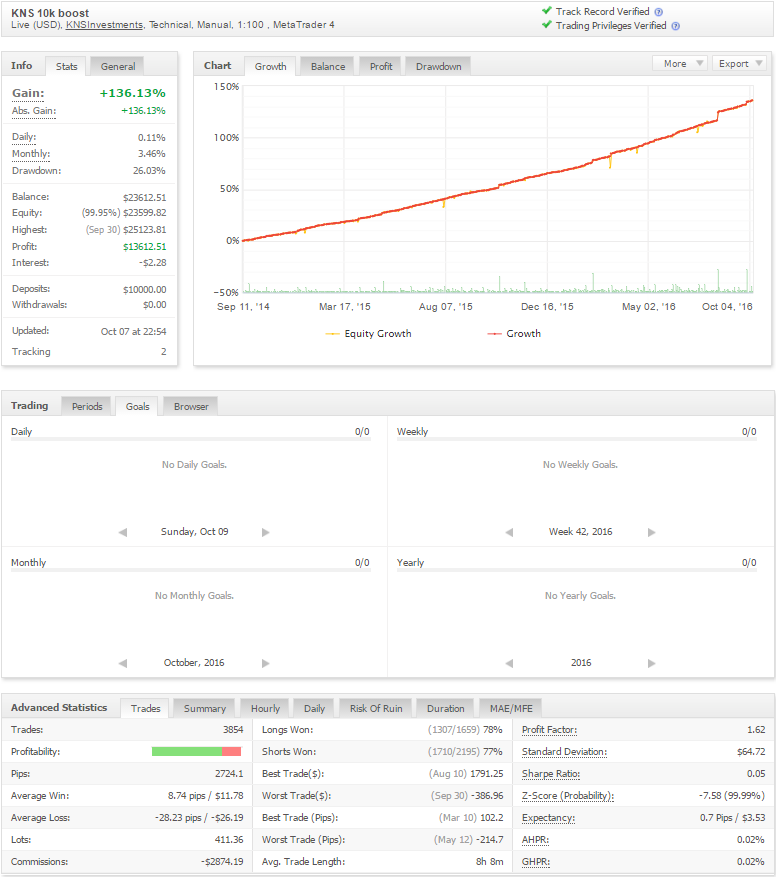Viewport: 776px width, 877px height.
Task: Go to previous month in Monthly goals
Action: coord(123,663)
